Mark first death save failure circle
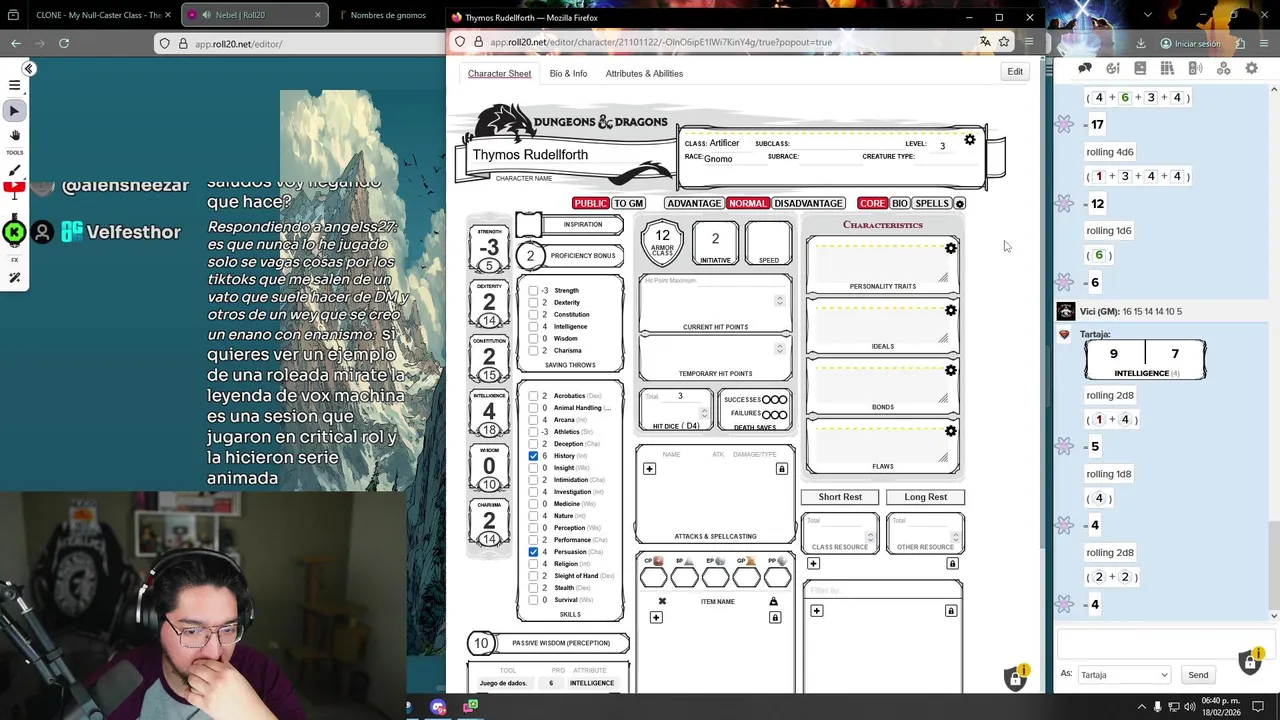The height and width of the screenshot is (720, 1280). point(768,414)
